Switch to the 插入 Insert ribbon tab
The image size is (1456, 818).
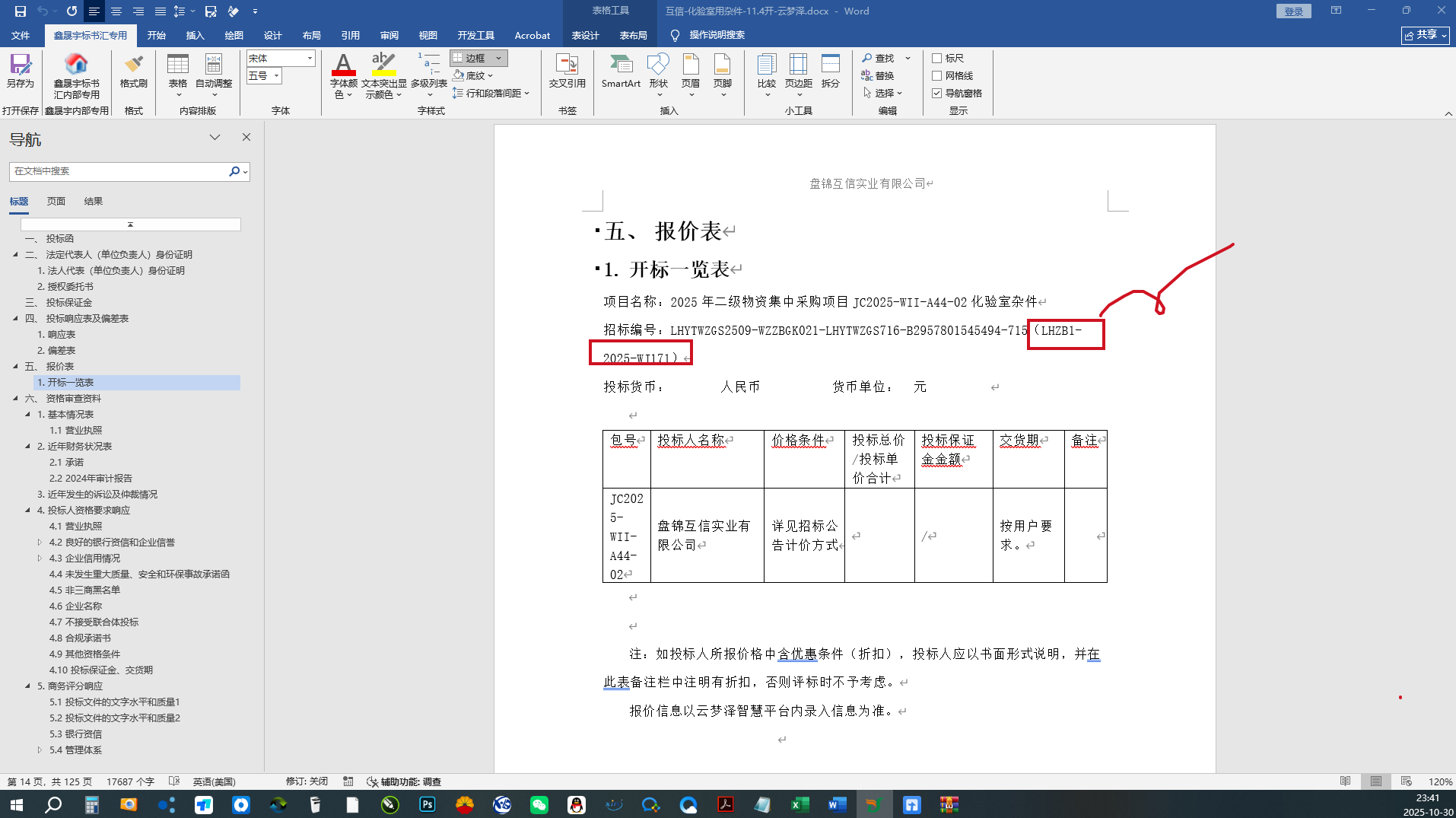point(196,35)
